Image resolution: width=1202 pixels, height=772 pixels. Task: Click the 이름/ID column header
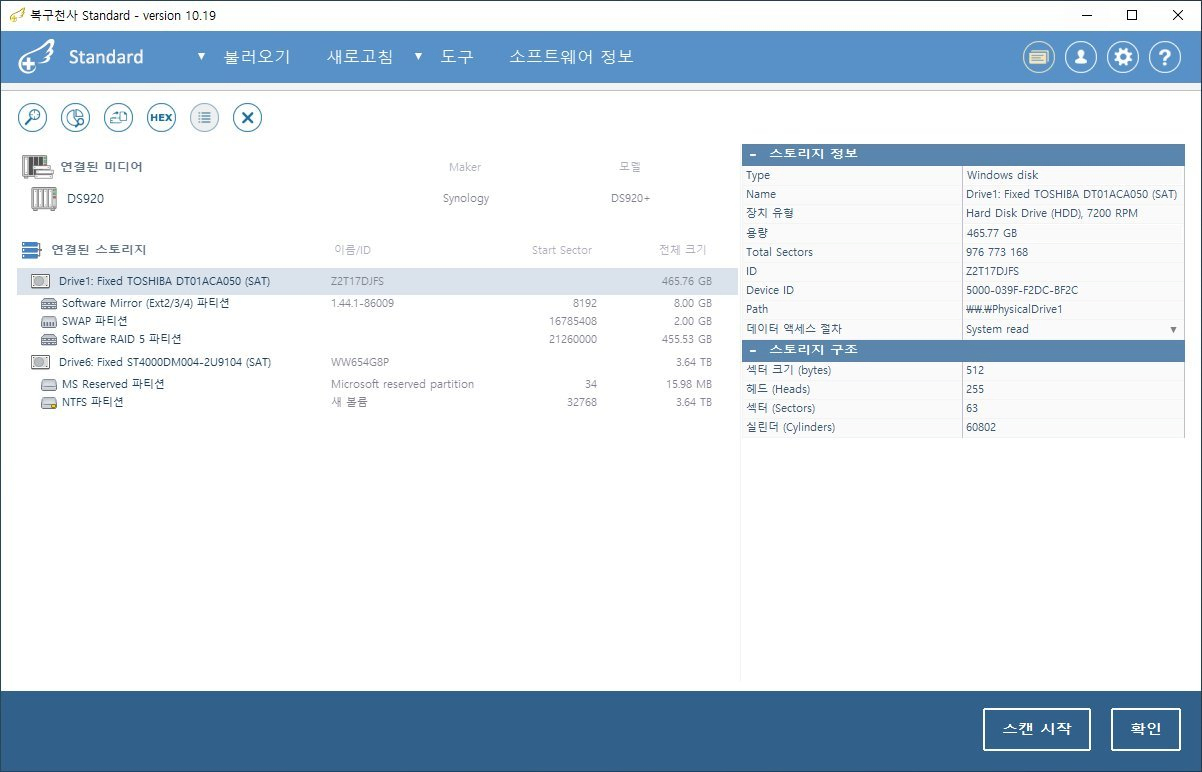pyautogui.click(x=351, y=250)
